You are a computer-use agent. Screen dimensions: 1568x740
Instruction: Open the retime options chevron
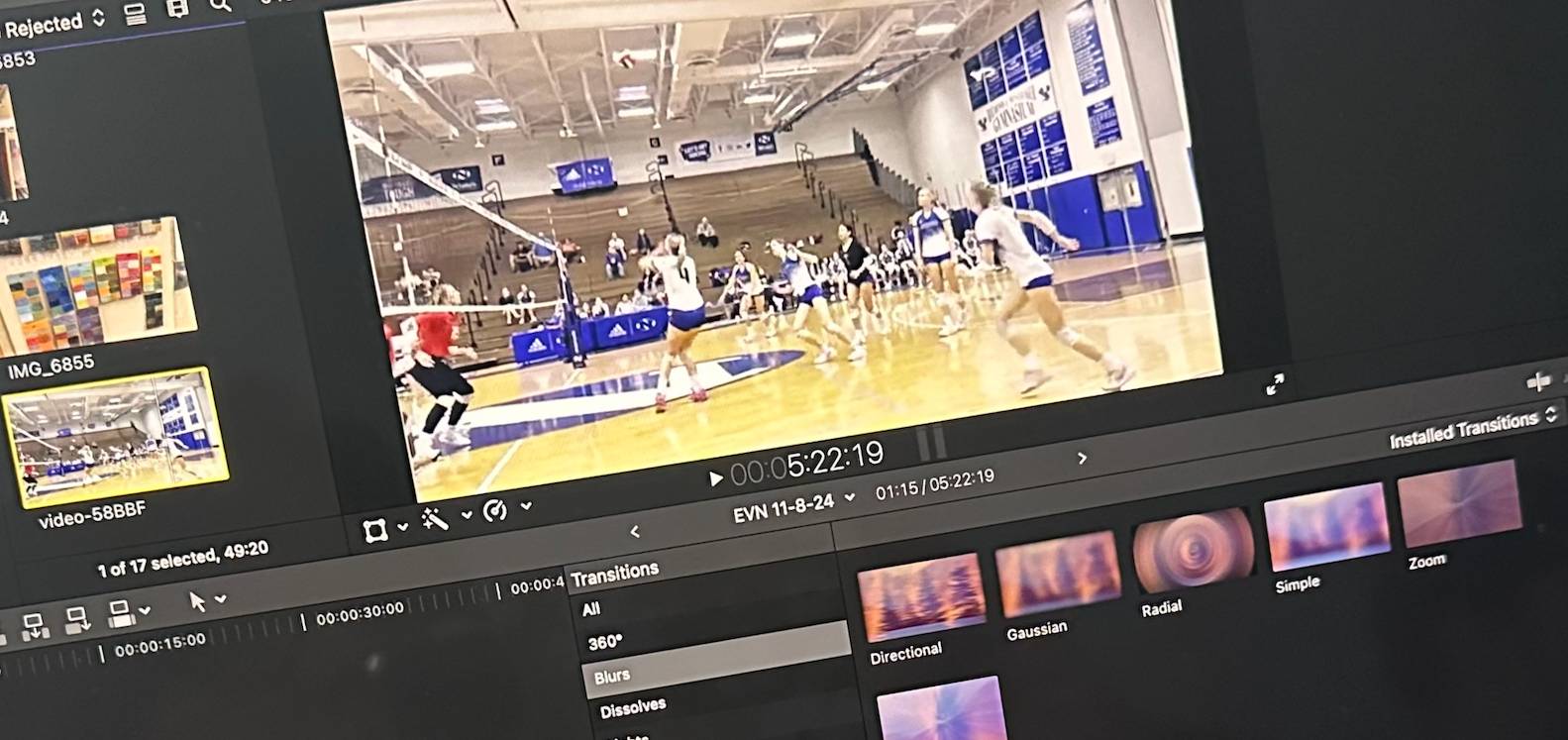pos(526,506)
